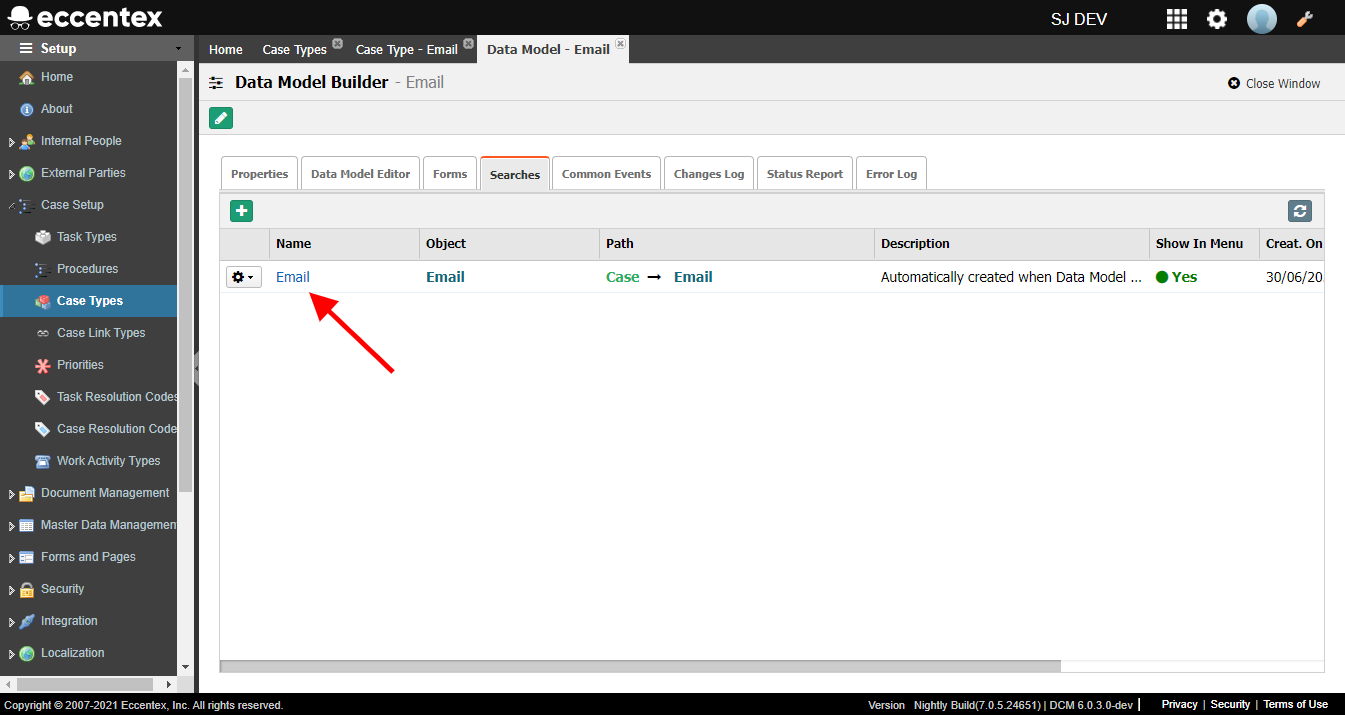Screen dimensions: 1345x715
Task: Click the sidebar vertical scrollbar
Action: [x=185, y=285]
